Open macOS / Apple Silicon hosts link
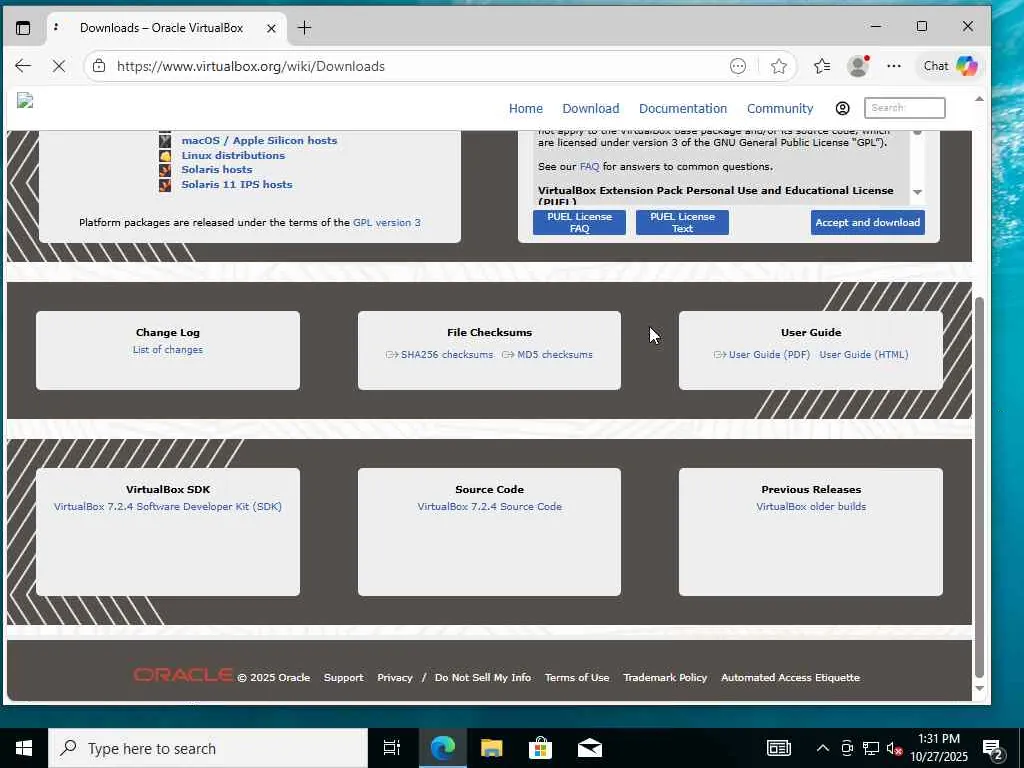The image size is (1024, 768). click(x=259, y=140)
